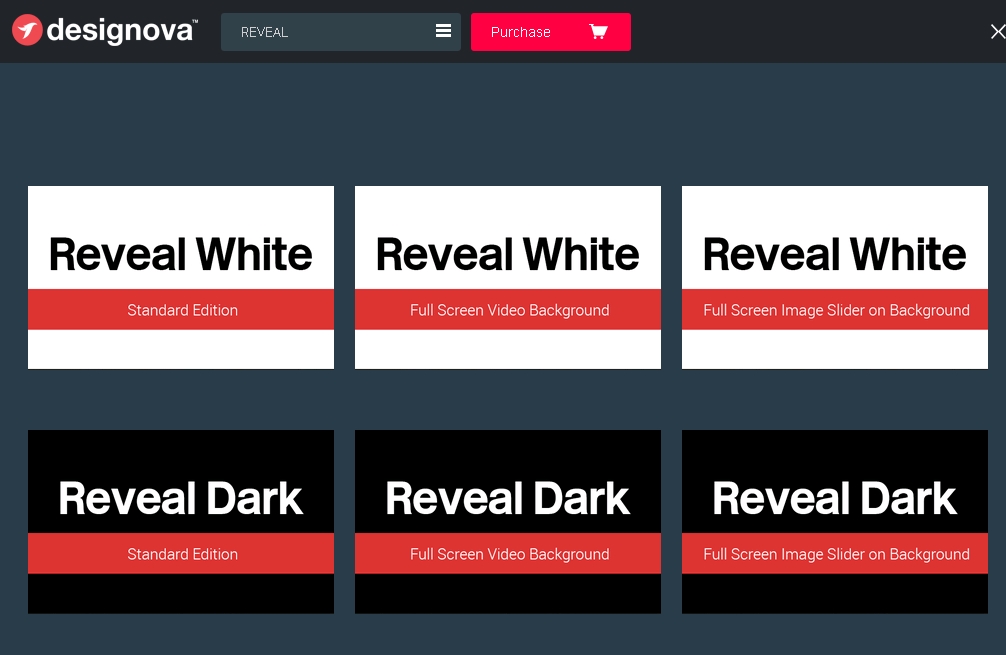
Task: Open Reveal White heading above Full Screen Image Slider
Action: (835, 254)
